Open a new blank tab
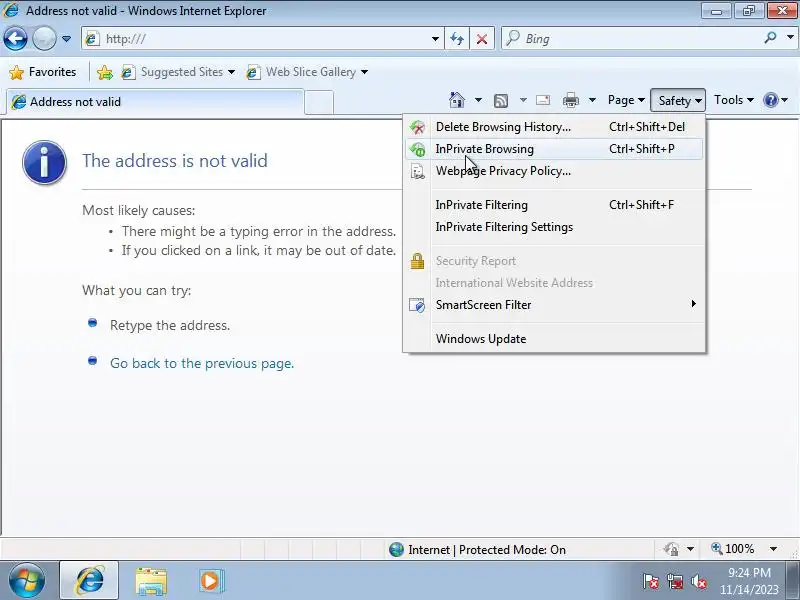Image resolution: width=800 pixels, height=600 pixels. pyautogui.click(x=319, y=102)
